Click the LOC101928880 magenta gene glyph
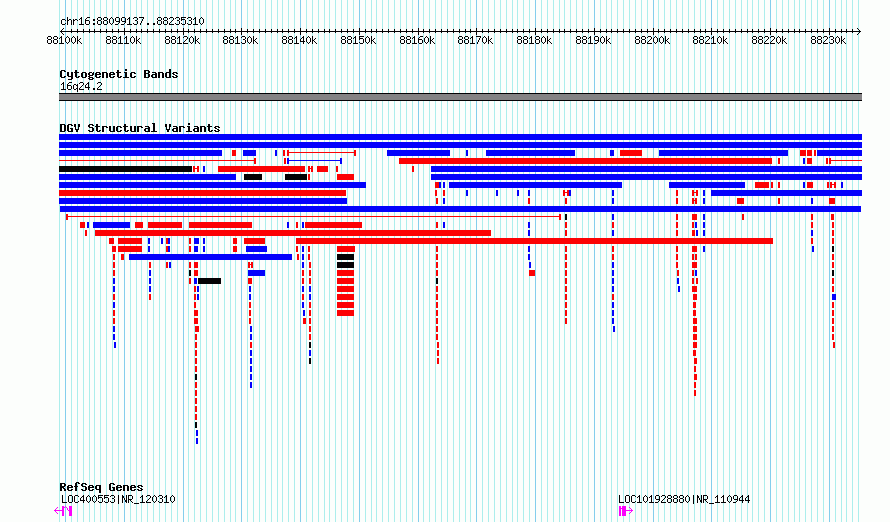 (625, 511)
